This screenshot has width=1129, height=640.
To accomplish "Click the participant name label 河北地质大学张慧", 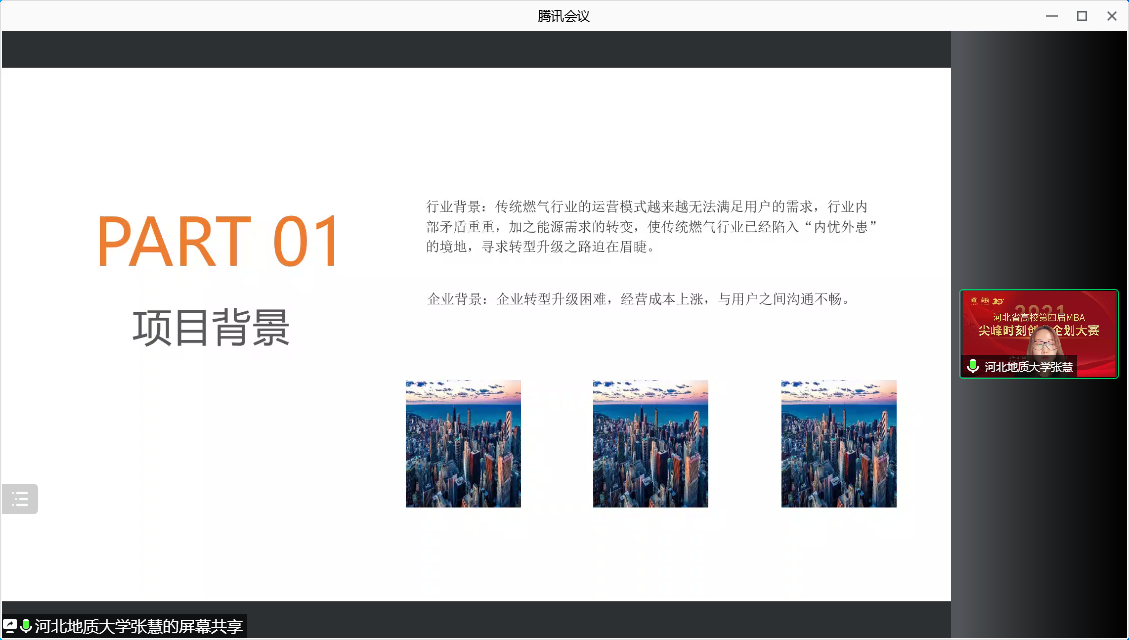I will (x=1028, y=367).
